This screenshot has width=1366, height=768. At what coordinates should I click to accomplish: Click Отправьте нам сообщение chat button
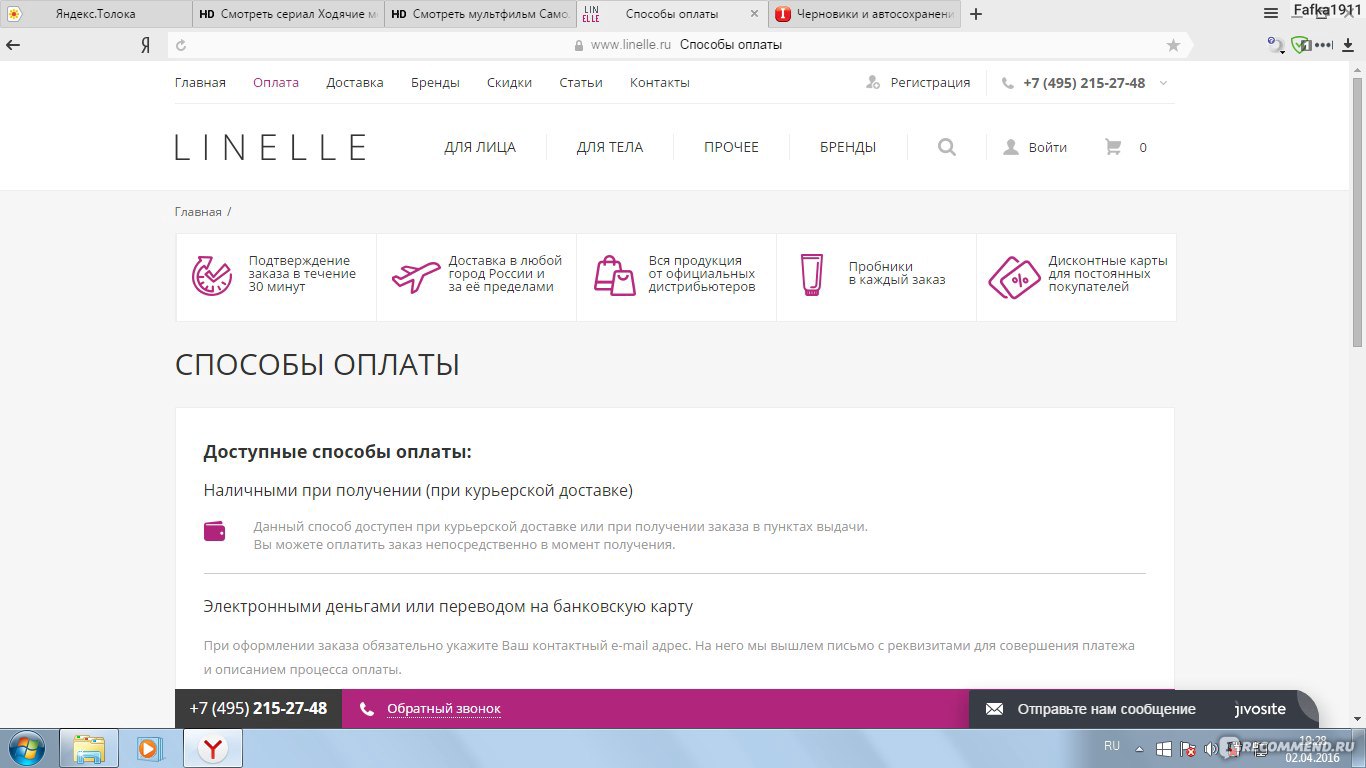[x=1106, y=709]
